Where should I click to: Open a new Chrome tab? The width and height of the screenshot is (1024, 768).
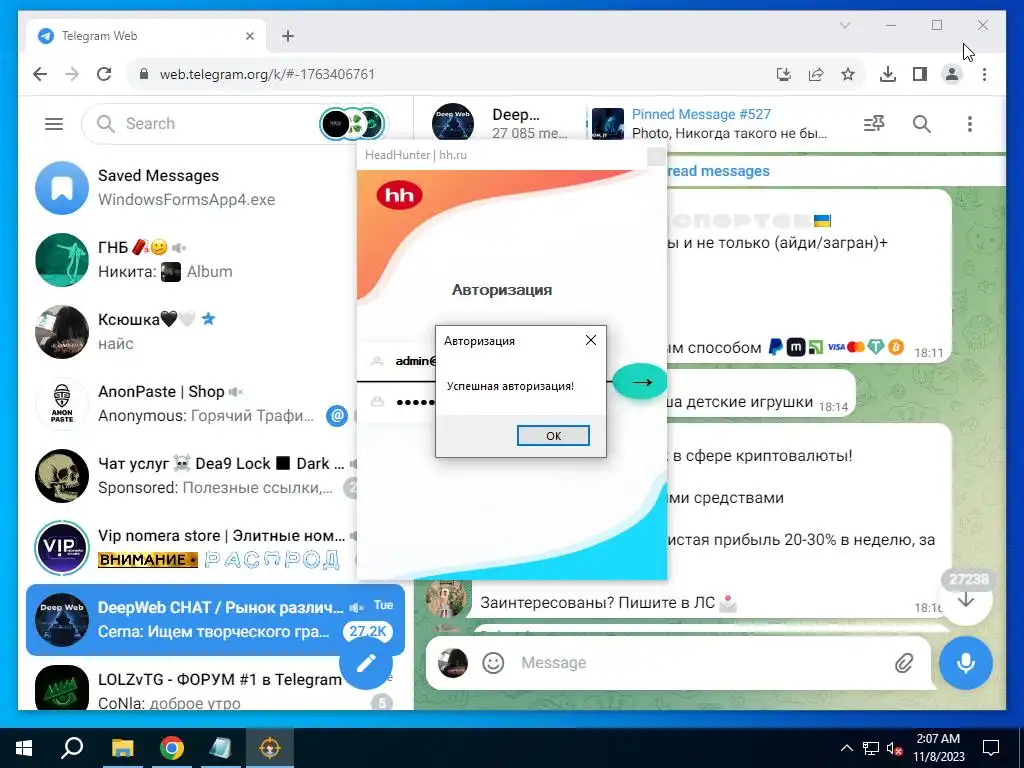click(288, 36)
